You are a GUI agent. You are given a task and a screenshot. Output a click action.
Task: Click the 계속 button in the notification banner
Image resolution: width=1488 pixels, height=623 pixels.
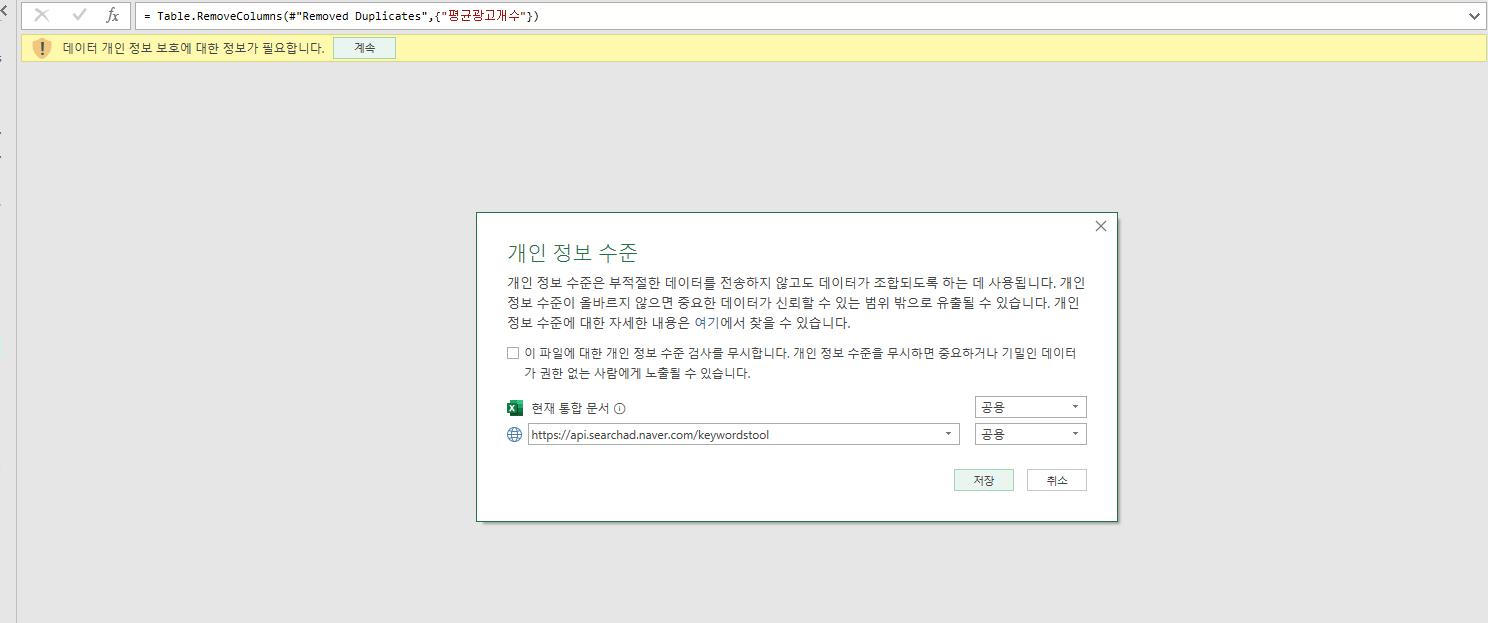[x=364, y=48]
